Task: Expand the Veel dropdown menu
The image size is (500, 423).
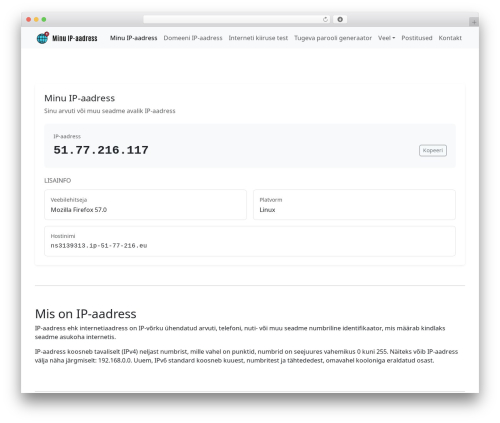Action: pyautogui.click(x=386, y=38)
